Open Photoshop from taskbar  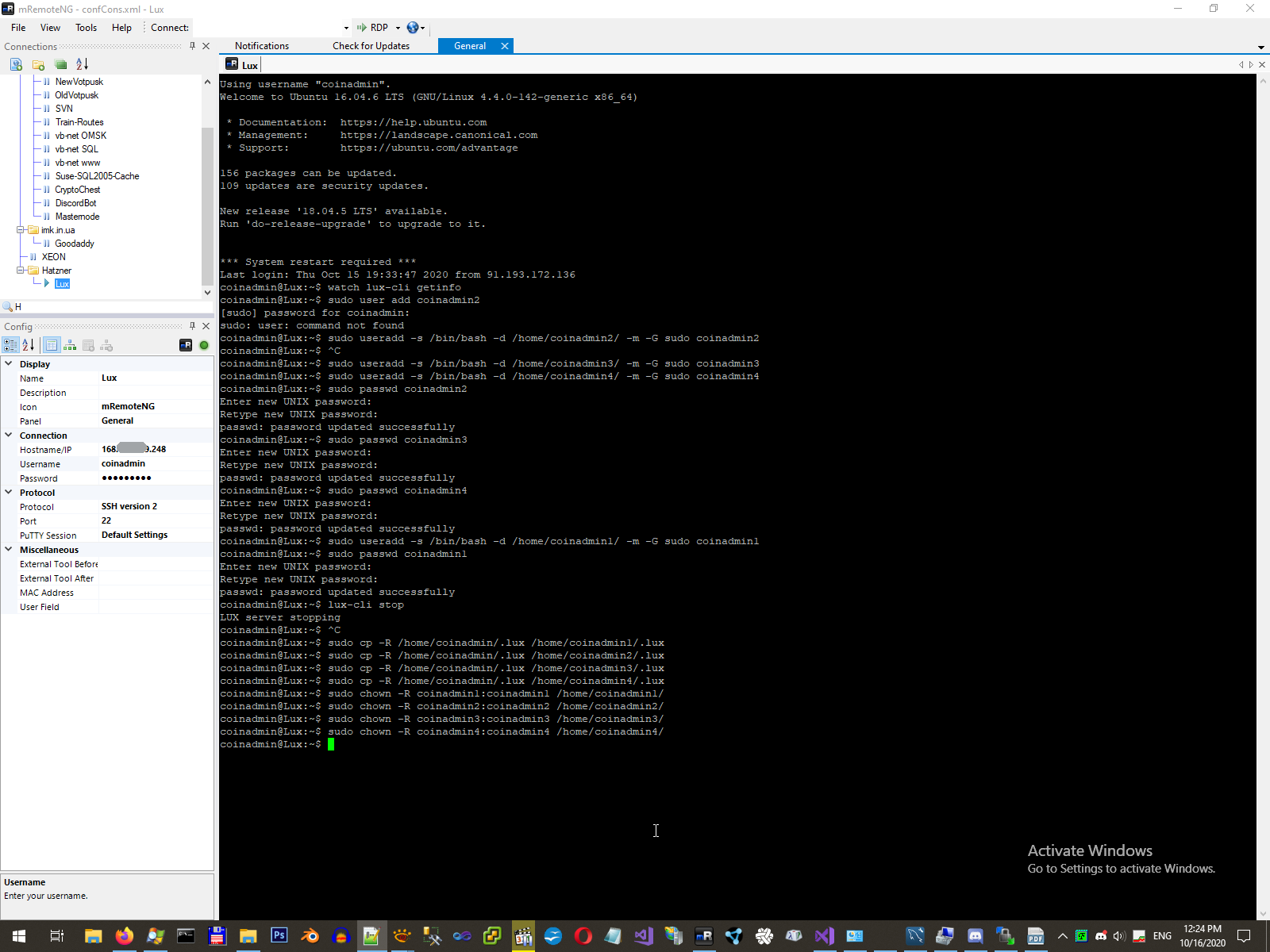(x=279, y=936)
